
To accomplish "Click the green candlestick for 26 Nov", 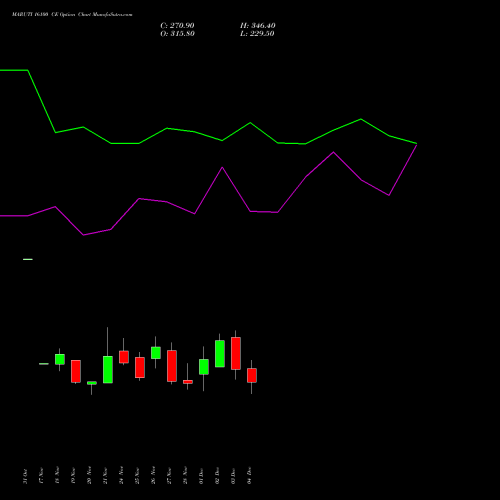I will click(156, 353).
